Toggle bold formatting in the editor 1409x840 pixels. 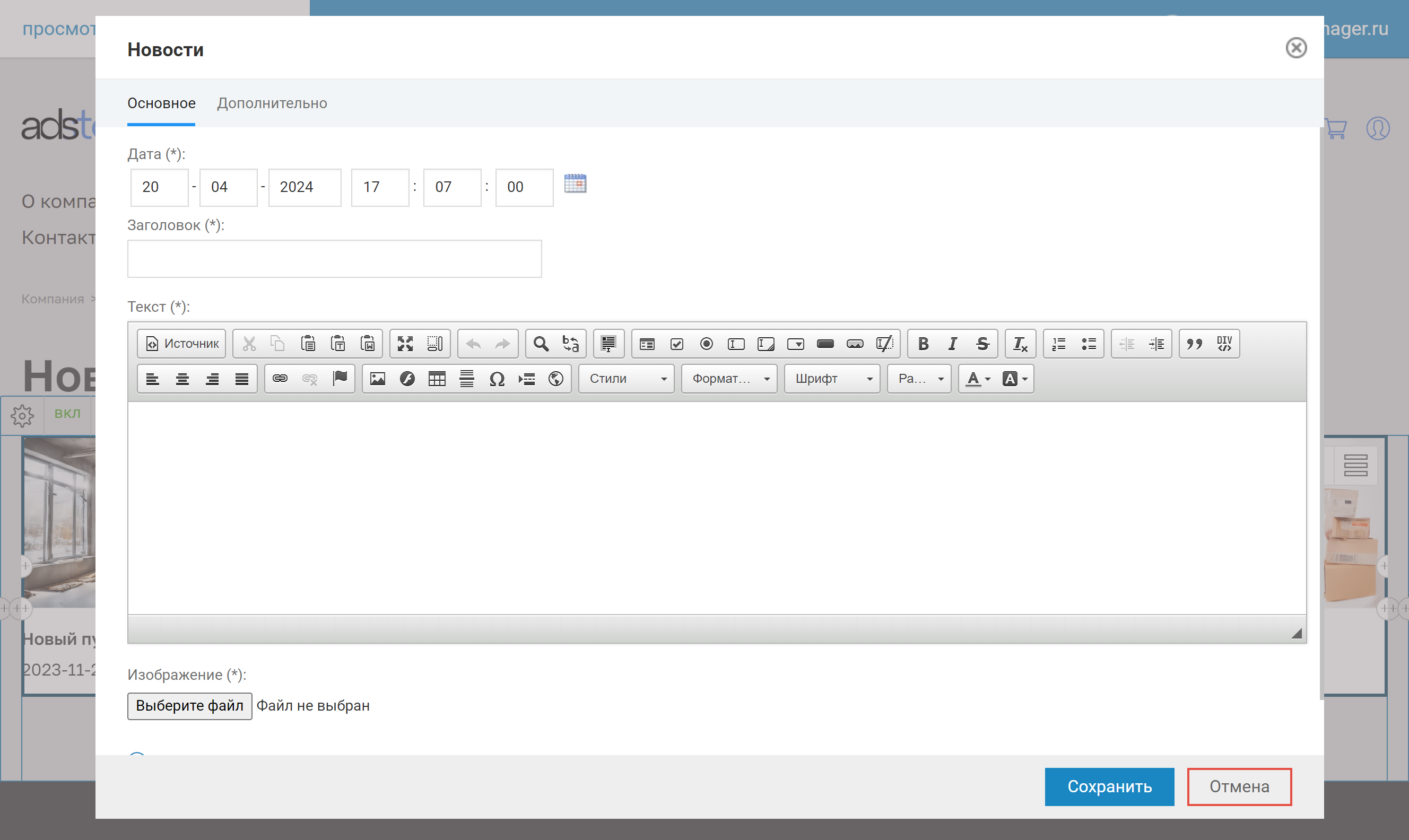point(923,344)
